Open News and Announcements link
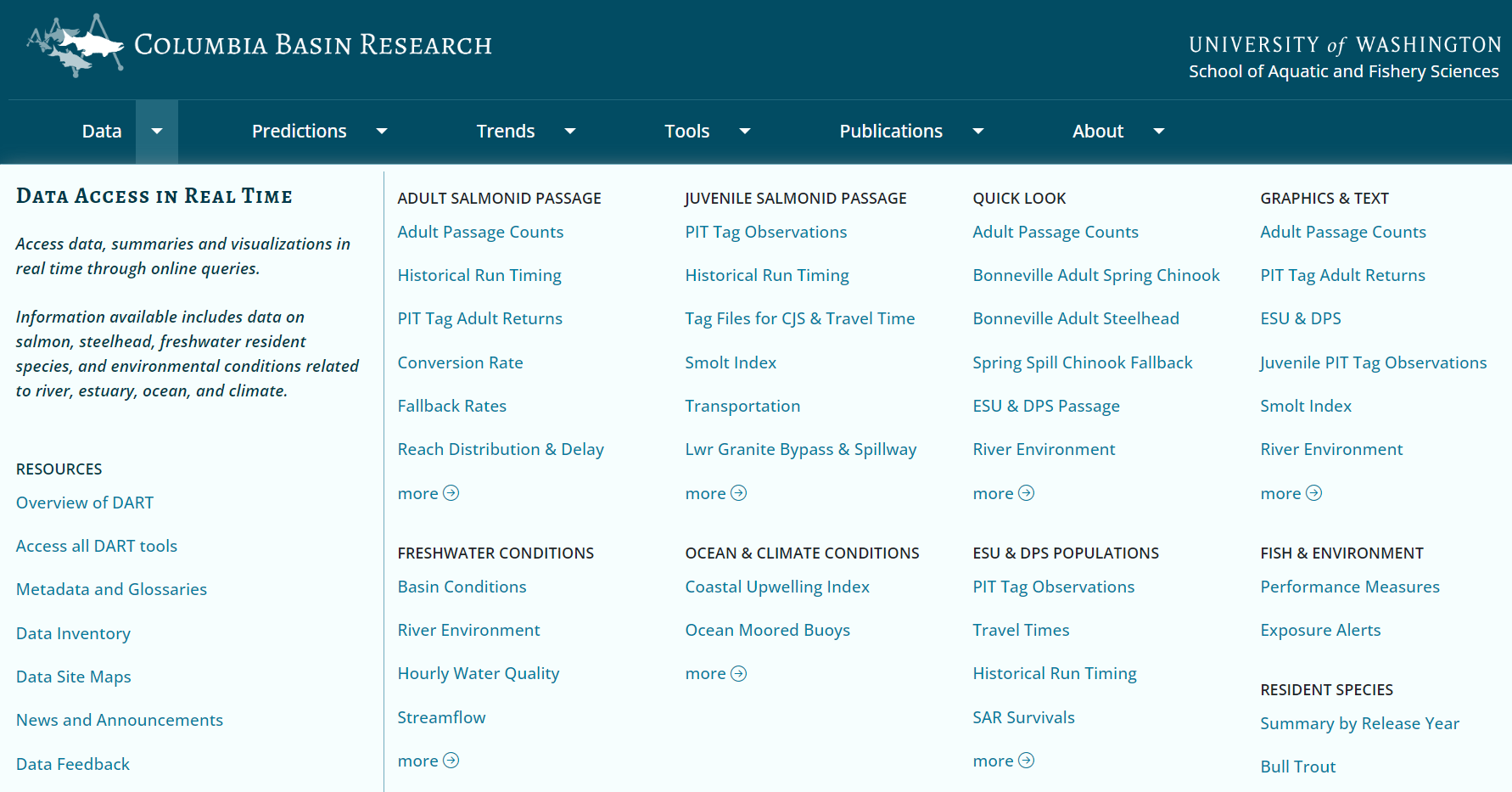Image resolution: width=1512 pixels, height=792 pixels. 120,720
